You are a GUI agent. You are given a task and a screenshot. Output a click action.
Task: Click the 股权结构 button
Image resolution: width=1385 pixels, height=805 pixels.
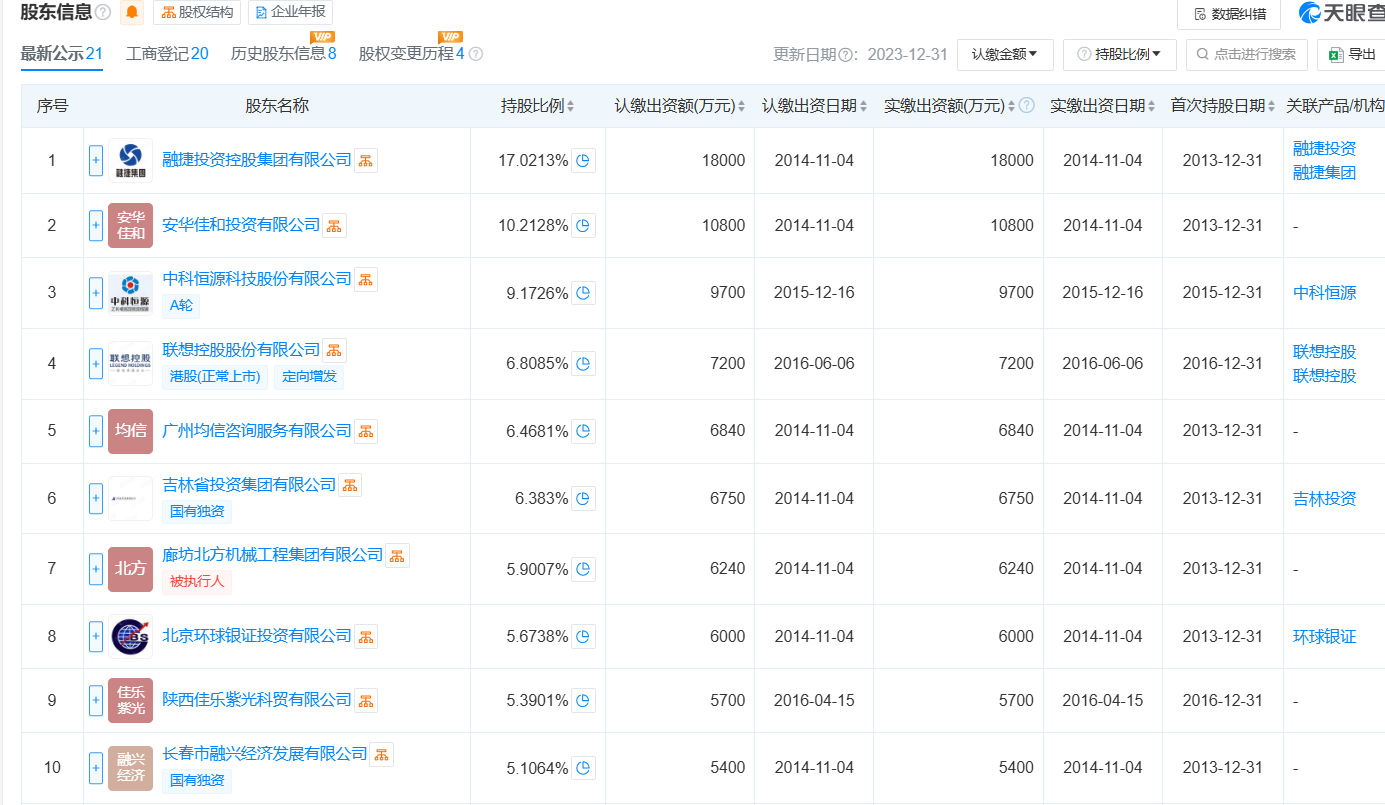coord(197,13)
